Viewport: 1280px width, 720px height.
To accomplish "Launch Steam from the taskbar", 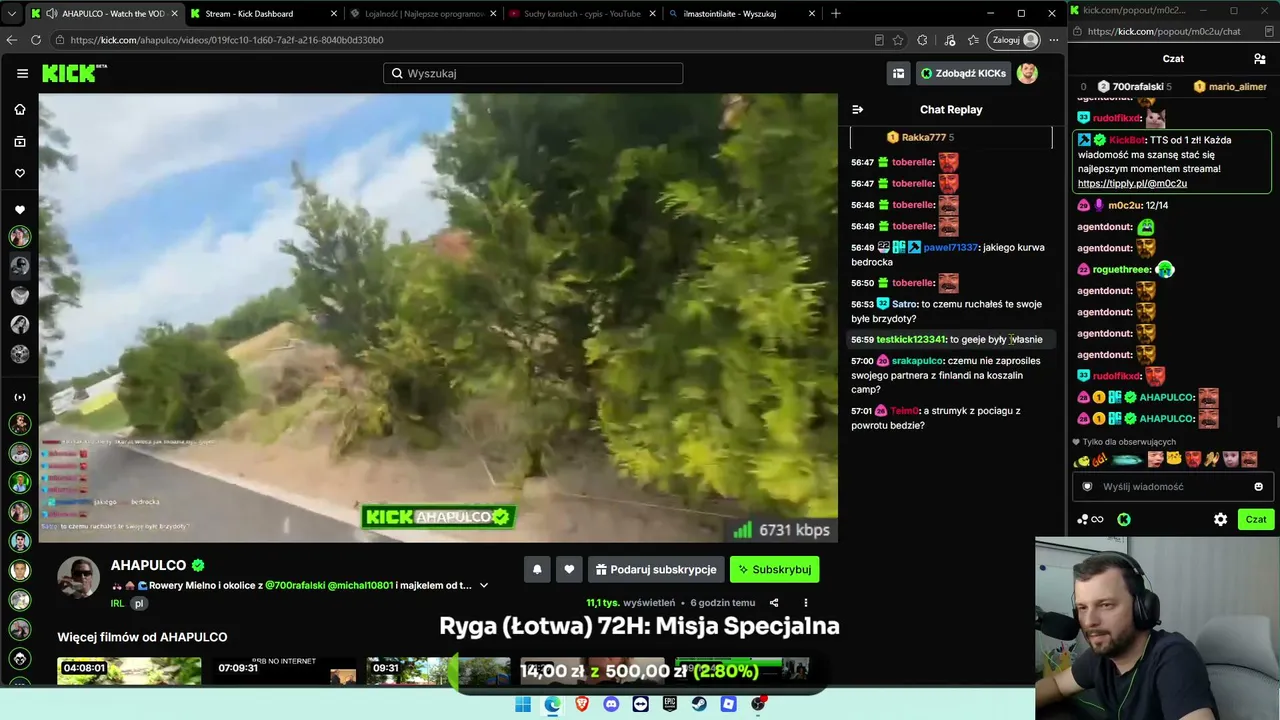I will [700, 704].
